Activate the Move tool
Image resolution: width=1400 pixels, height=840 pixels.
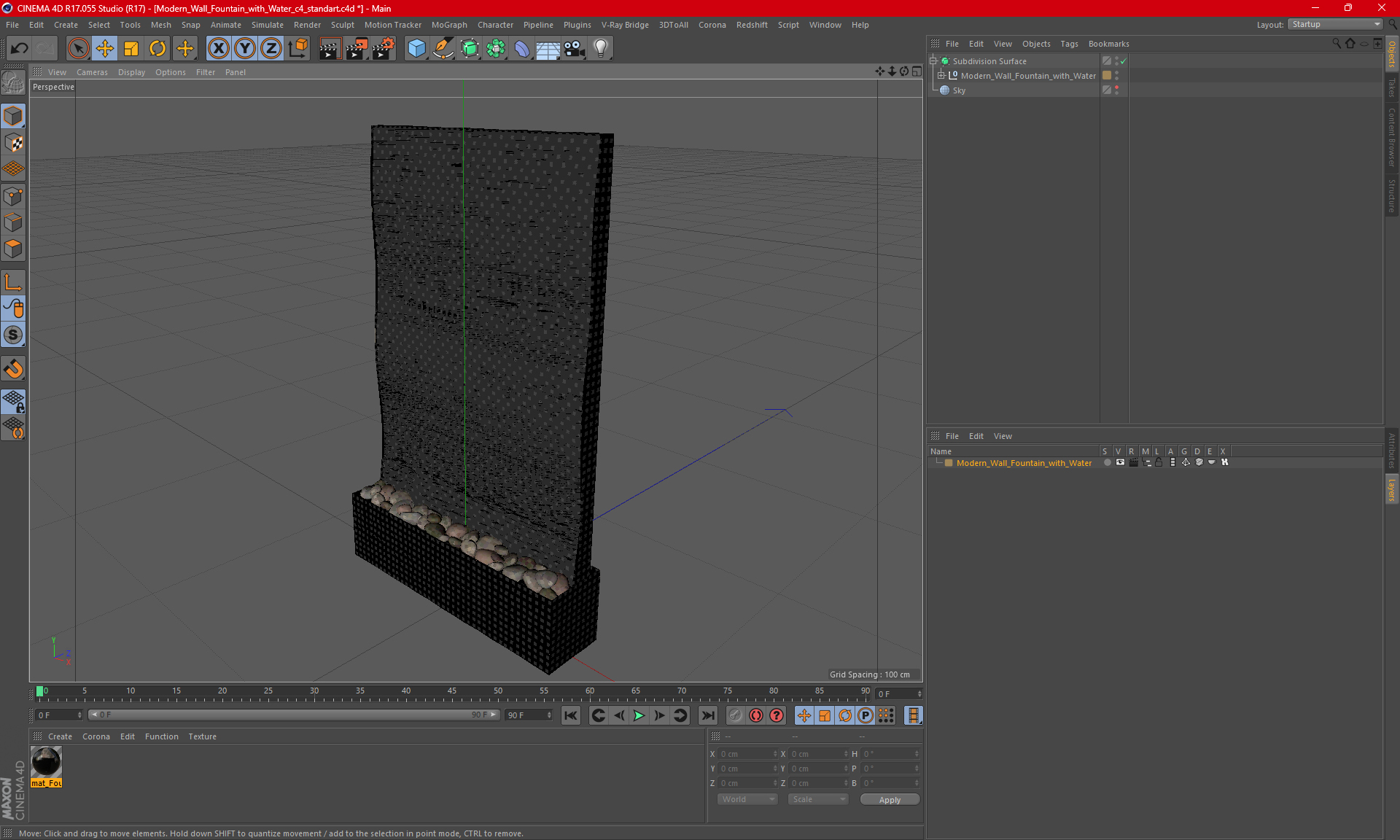(105, 49)
